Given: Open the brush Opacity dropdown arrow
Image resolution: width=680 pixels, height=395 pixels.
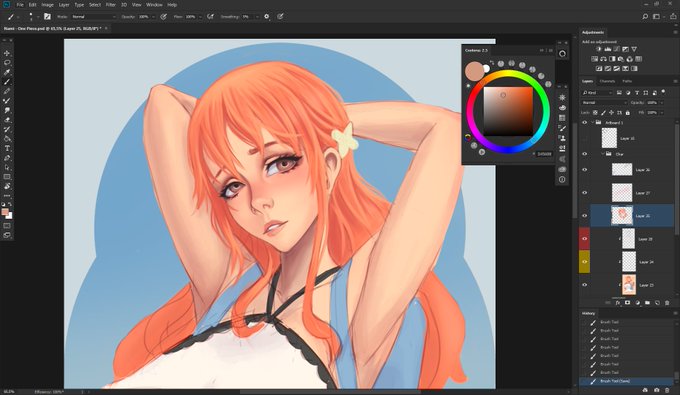Looking at the screenshot, I should click(153, 16).
